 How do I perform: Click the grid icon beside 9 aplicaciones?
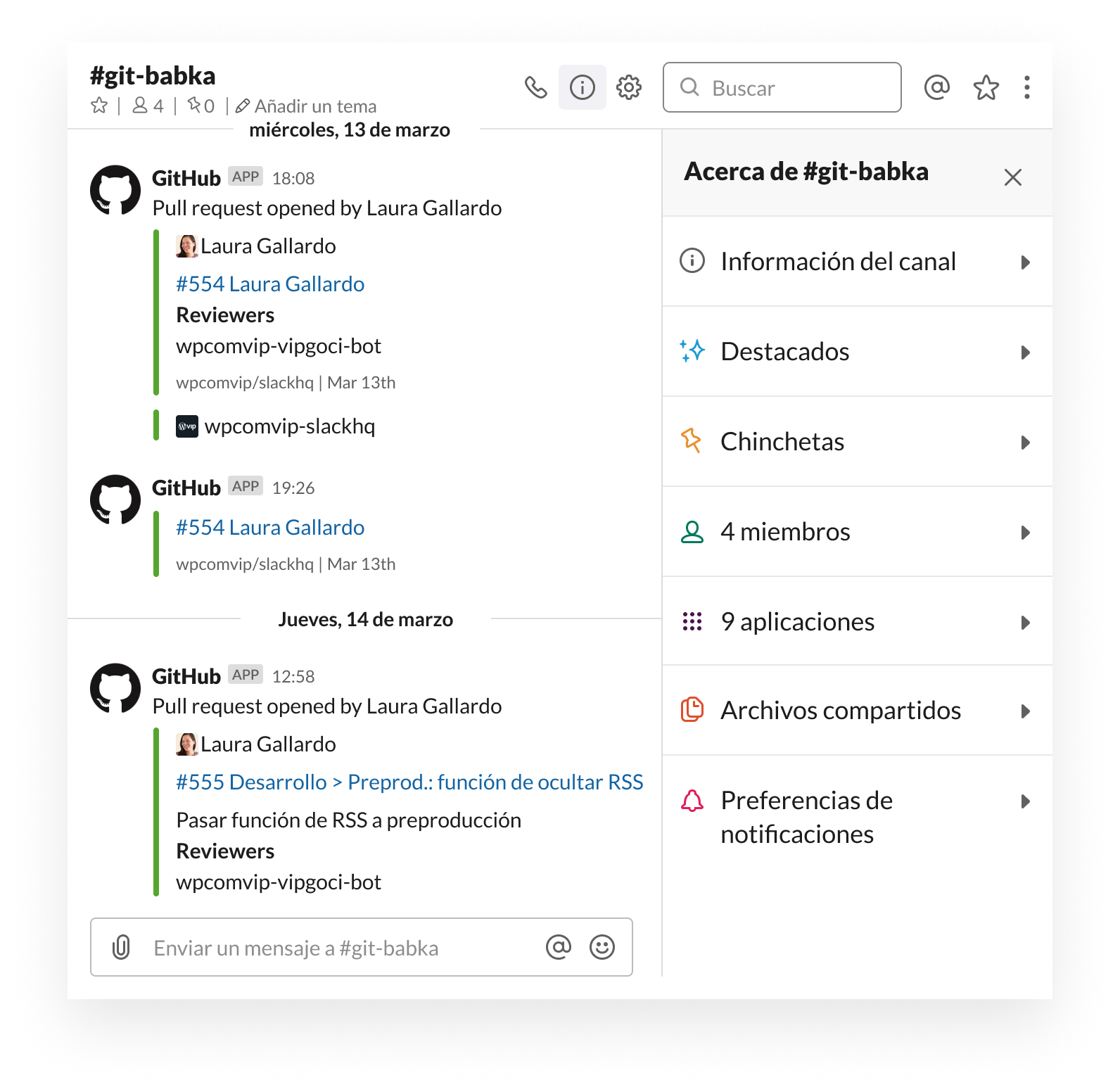click(692, 621)
